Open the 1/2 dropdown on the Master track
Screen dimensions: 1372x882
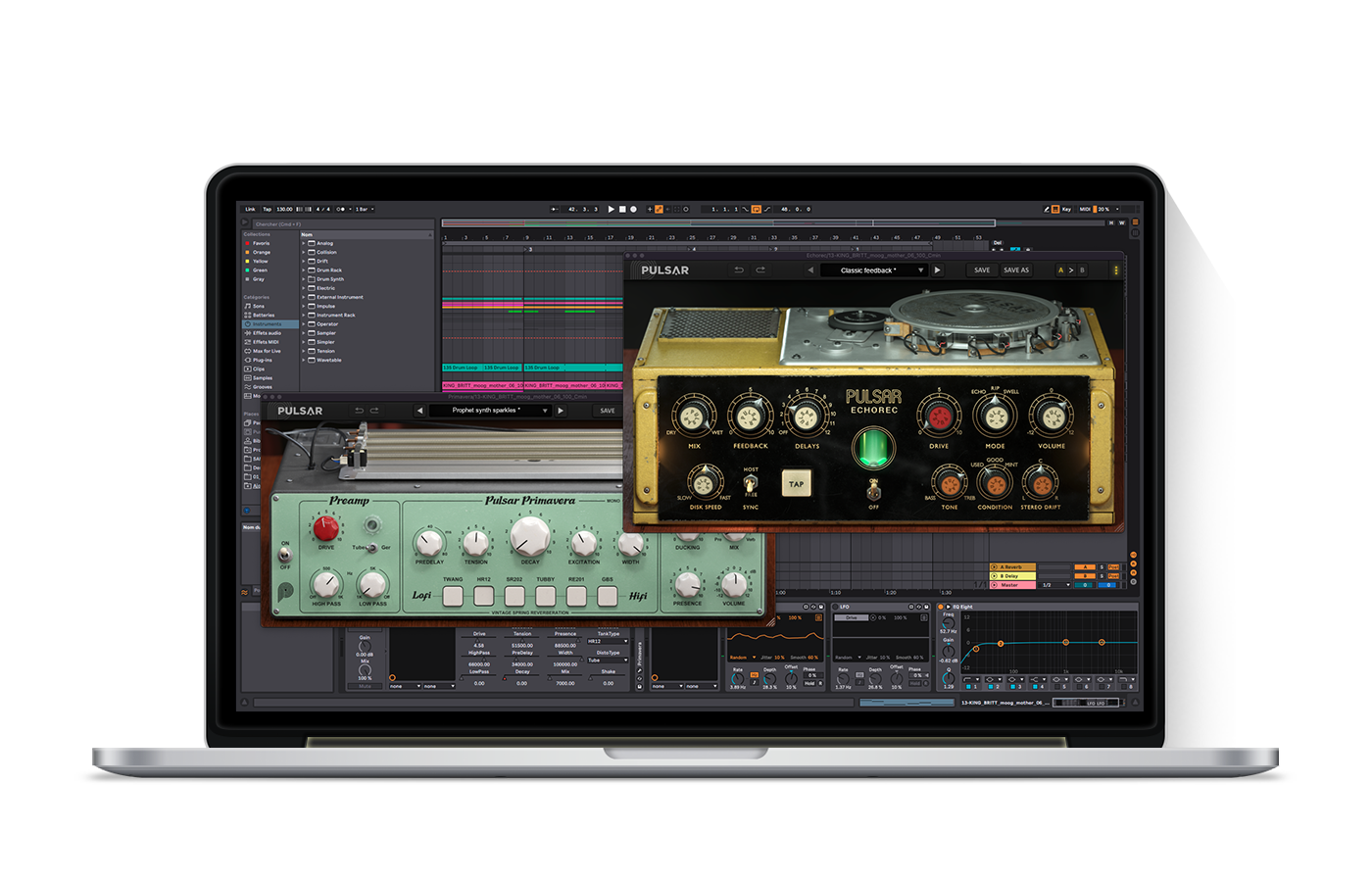click(x=1054, y=585)
